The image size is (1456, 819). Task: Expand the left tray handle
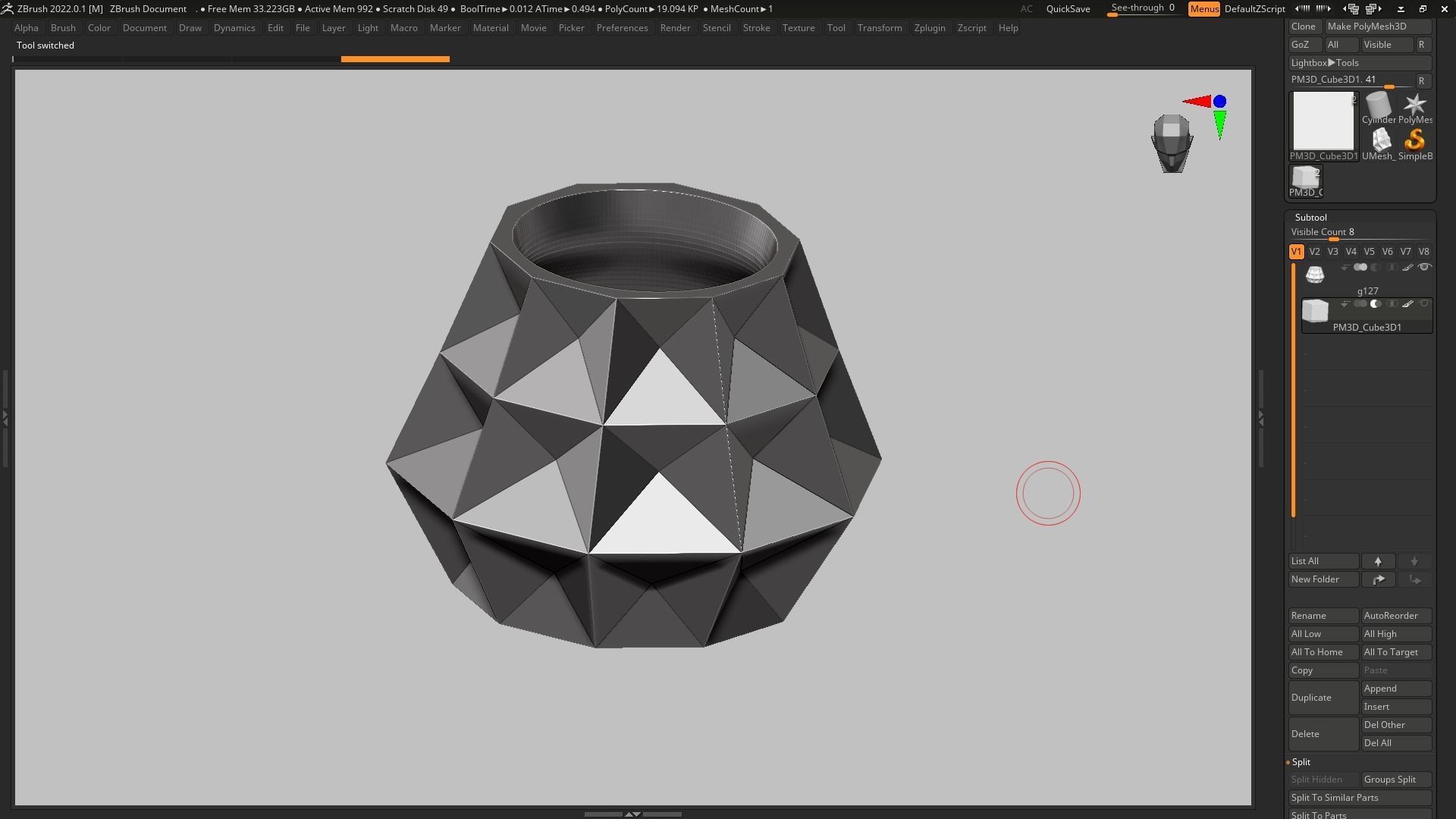click(5, 417)
